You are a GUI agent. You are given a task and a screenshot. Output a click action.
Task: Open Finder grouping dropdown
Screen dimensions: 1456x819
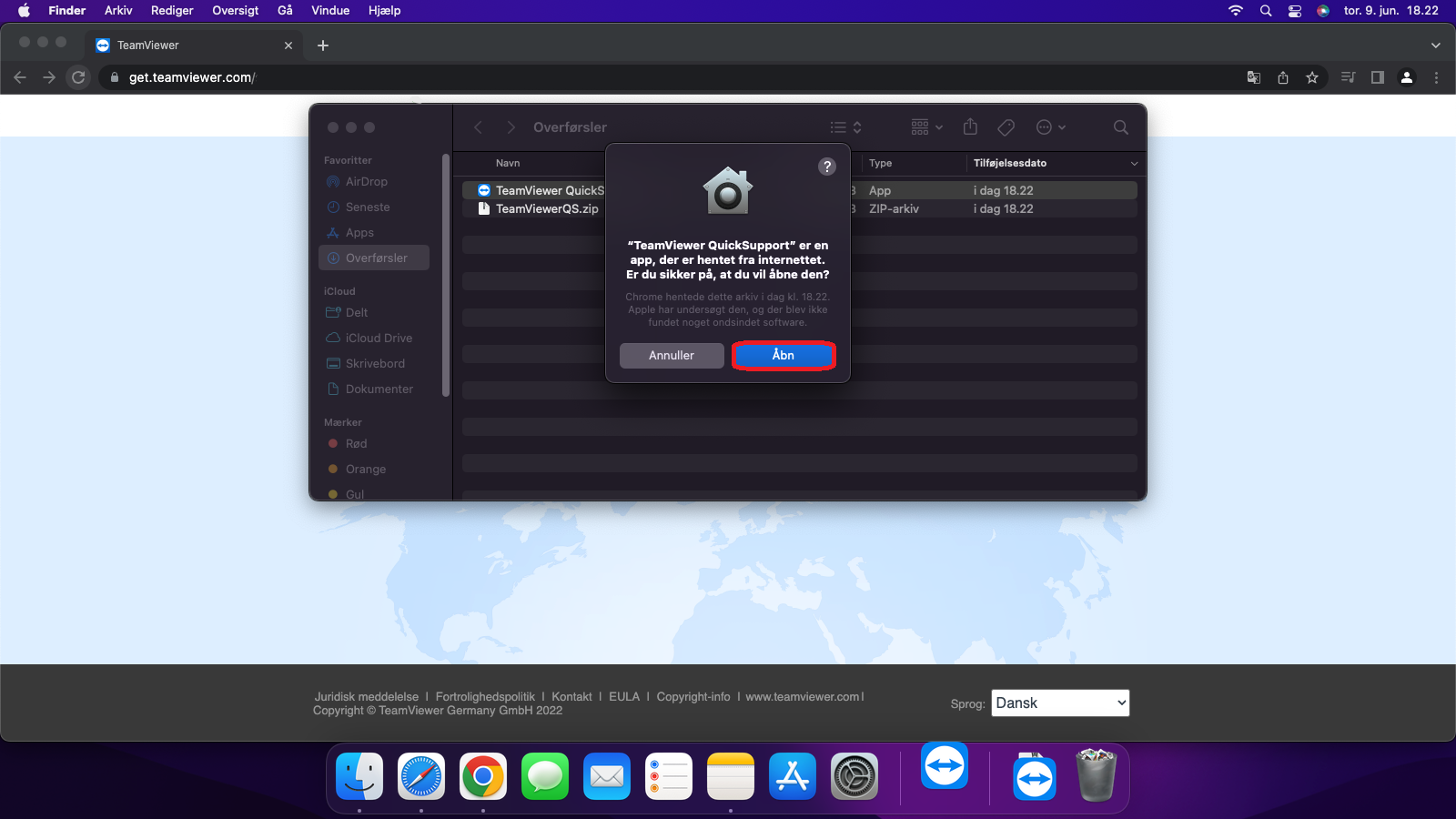(927, 127)
